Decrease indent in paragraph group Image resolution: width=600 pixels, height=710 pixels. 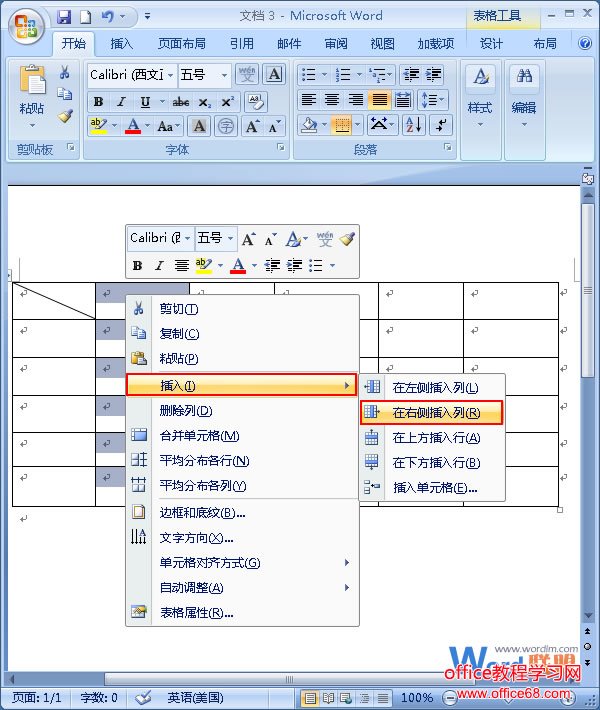(x=411, y=74)
